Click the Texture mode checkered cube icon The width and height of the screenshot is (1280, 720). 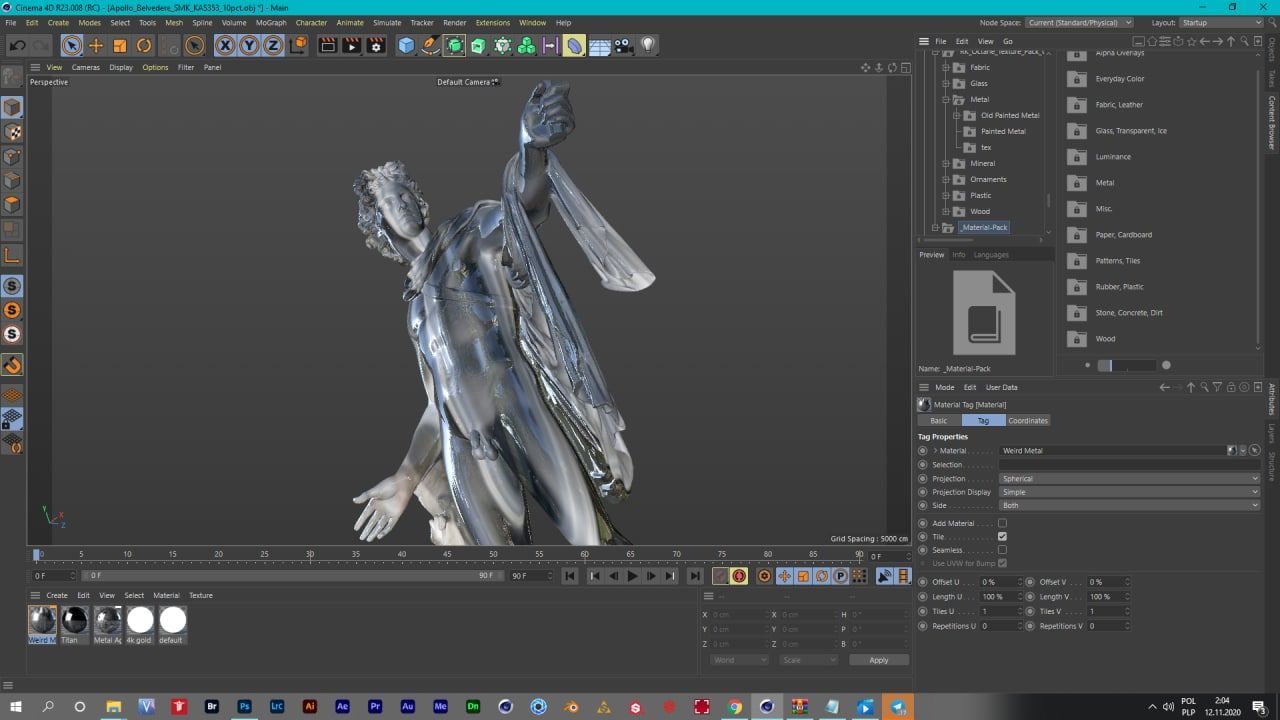[12, 132]
